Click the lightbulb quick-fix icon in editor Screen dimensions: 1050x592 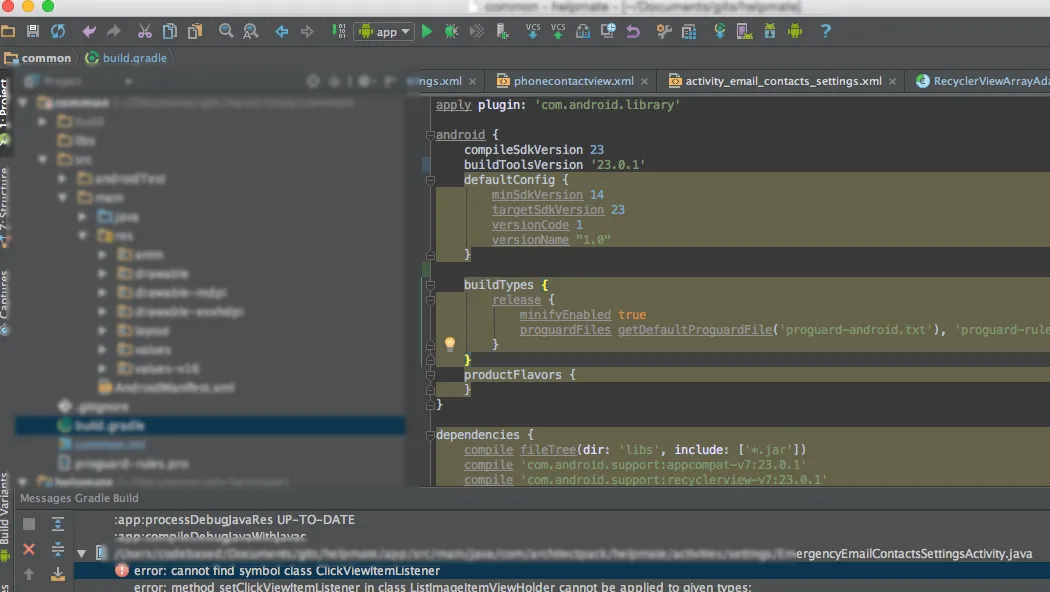coord(450,344)
